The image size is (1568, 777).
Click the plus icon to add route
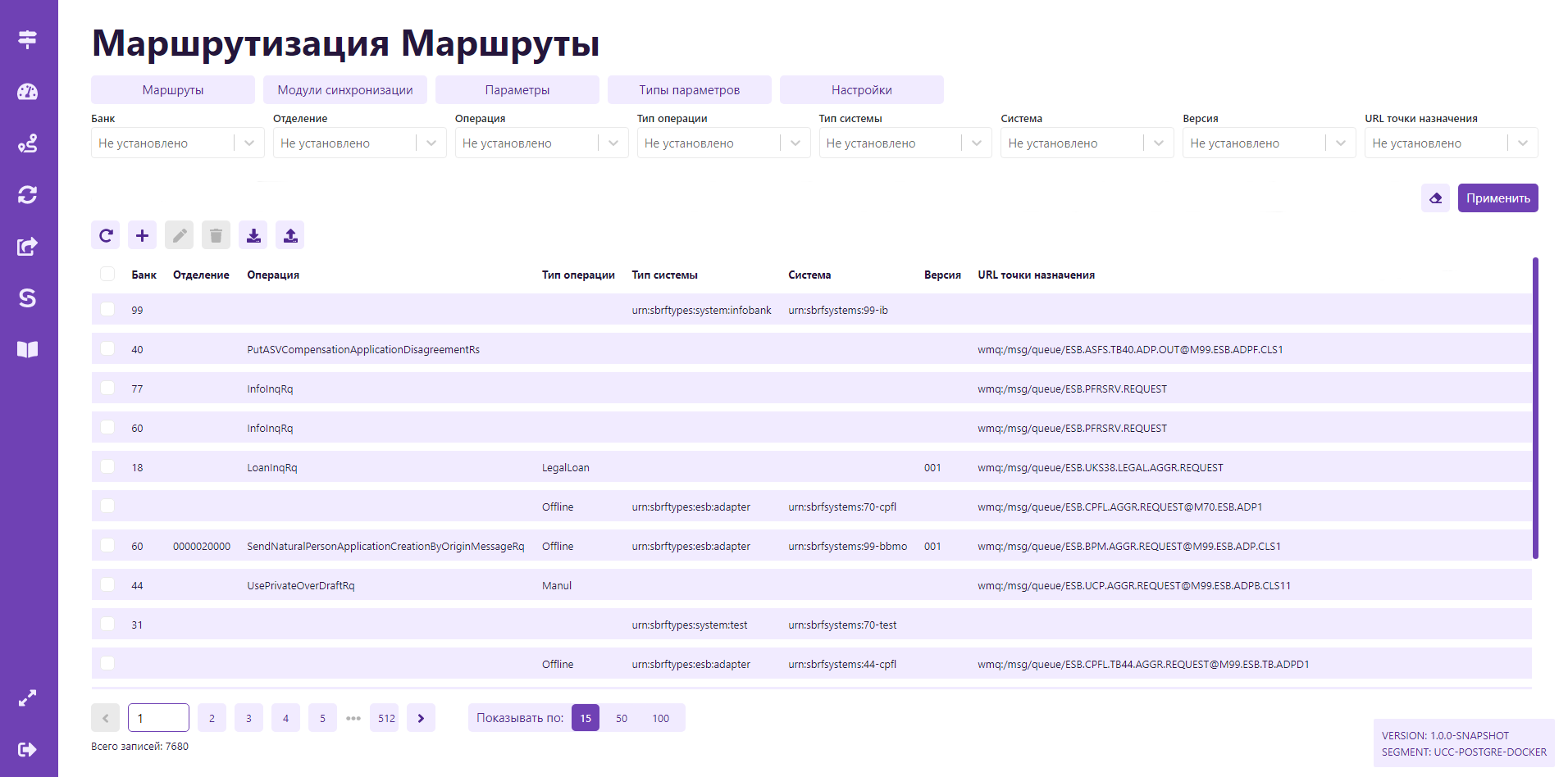pyautogui.click(x=142, y=235)
